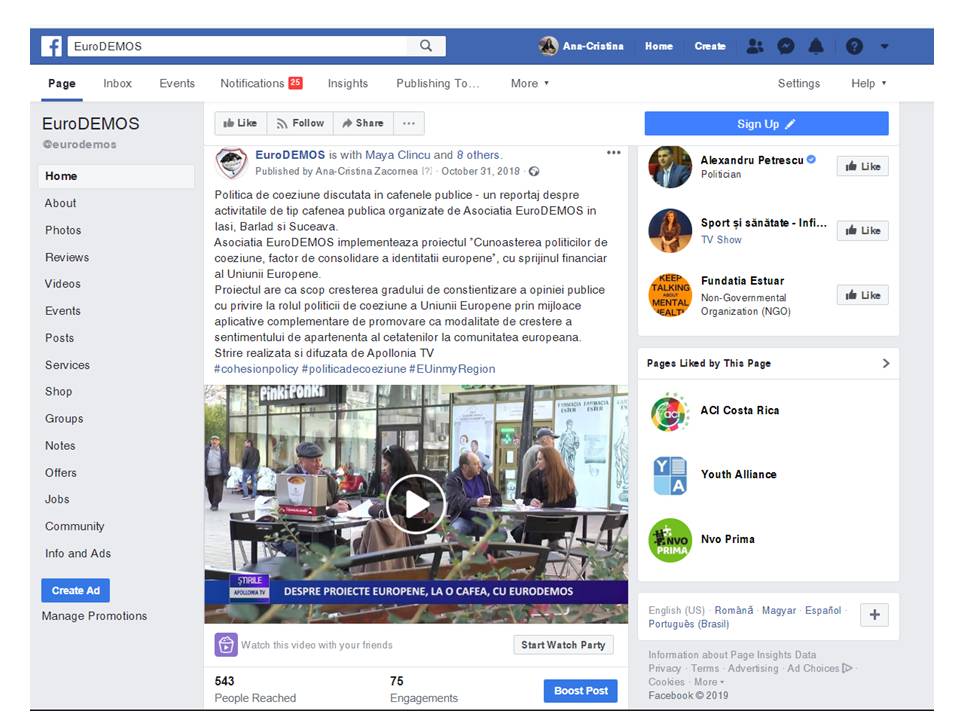Viewport: 960px width, 720px height.
Task: Open Alexandru Petrescu profile picture
Action: (670, 167)
